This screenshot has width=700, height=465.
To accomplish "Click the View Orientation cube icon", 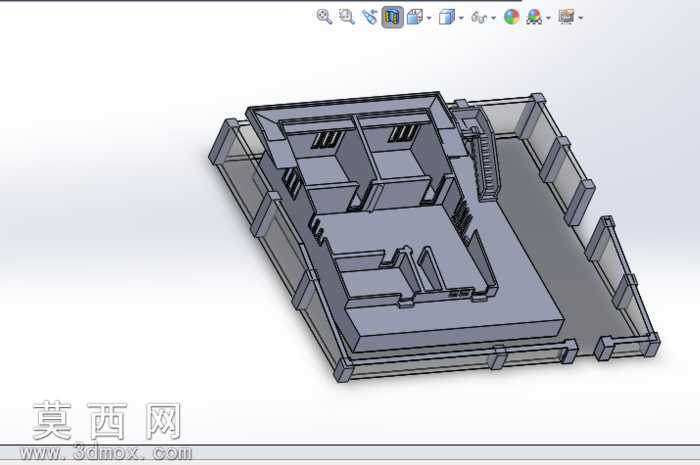I will tap(415, 17).
